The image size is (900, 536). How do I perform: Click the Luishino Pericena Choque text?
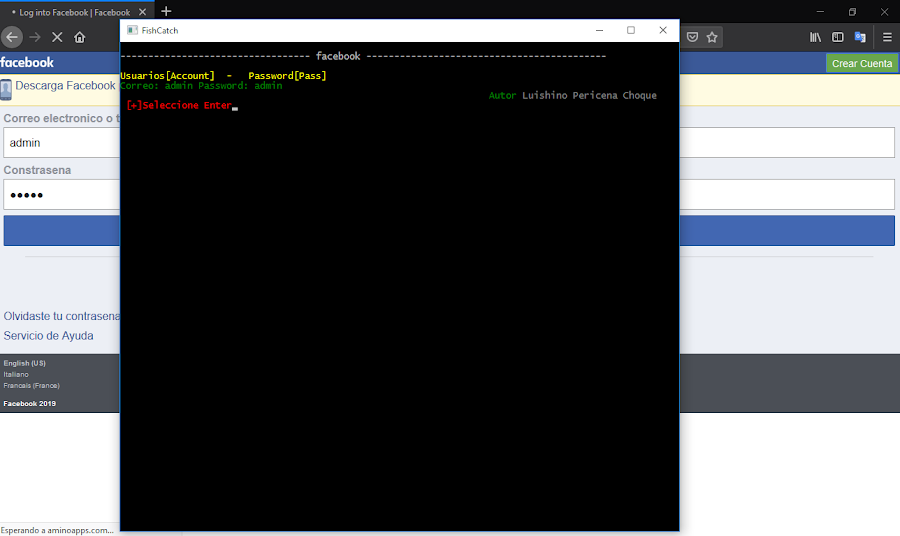[x=589, y=95]
